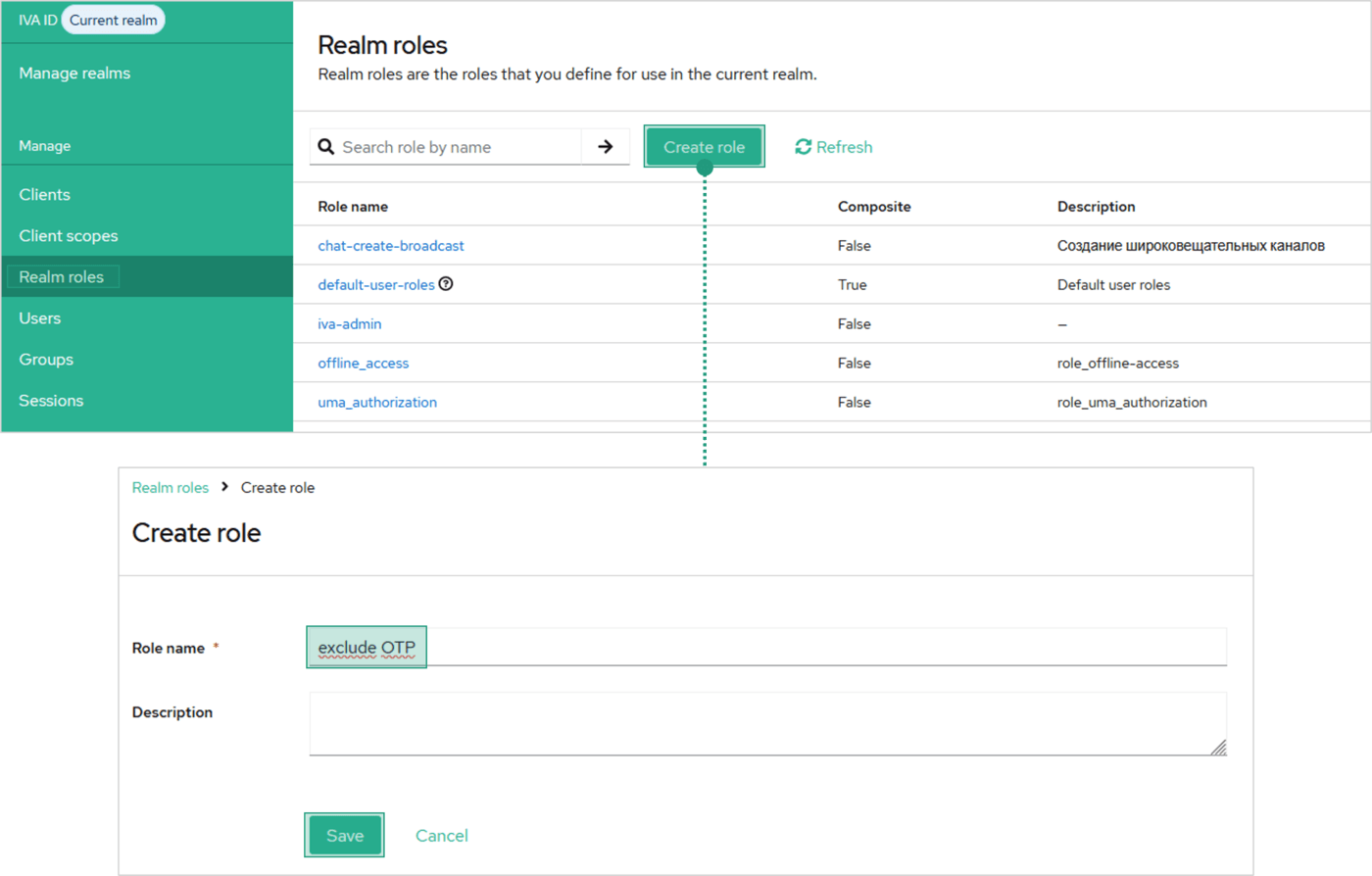Click the help icon beside default-user-roles
This screenshot has width=1372, height=876.
click(x=446, y=284)
